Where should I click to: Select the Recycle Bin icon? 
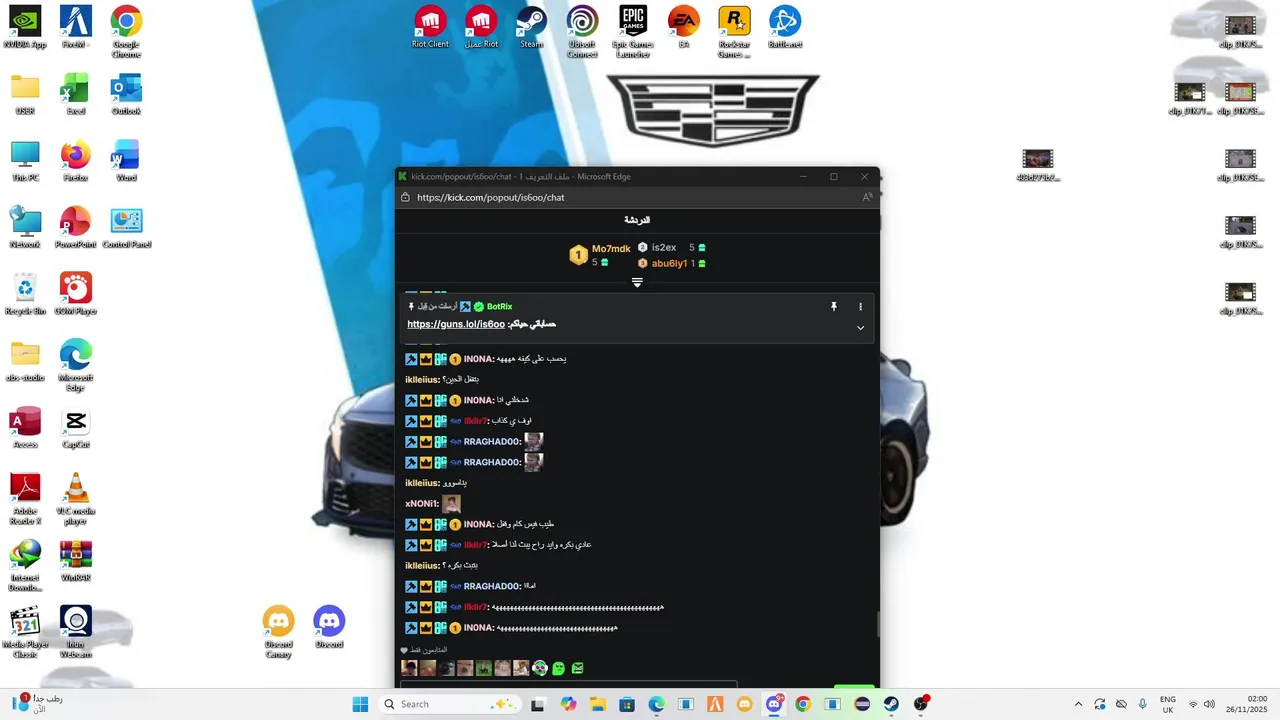[x=25, y=295]
